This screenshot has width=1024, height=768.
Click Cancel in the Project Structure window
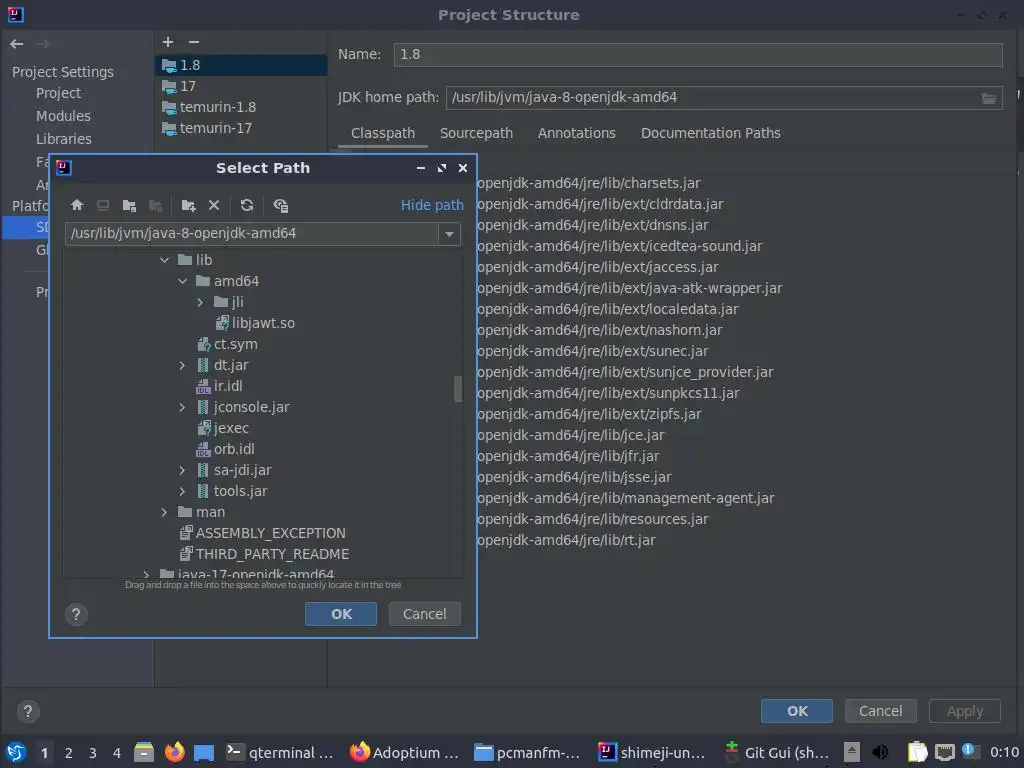[880, 711]
